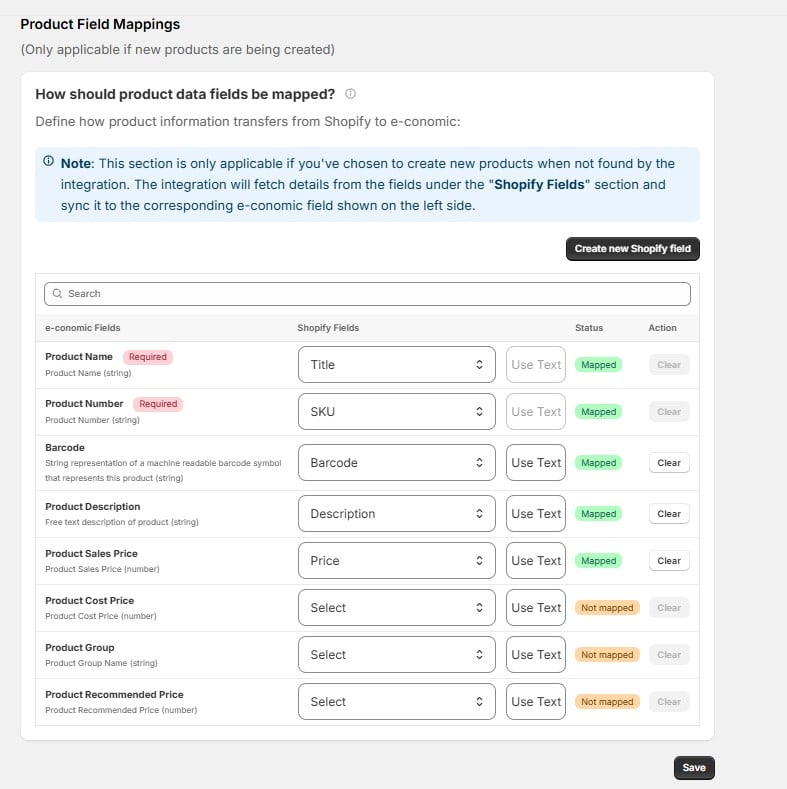The width and height of the screenshot is (787, 789).
Task: Click Use Text for the Barcode row
Action: point(536,462)
